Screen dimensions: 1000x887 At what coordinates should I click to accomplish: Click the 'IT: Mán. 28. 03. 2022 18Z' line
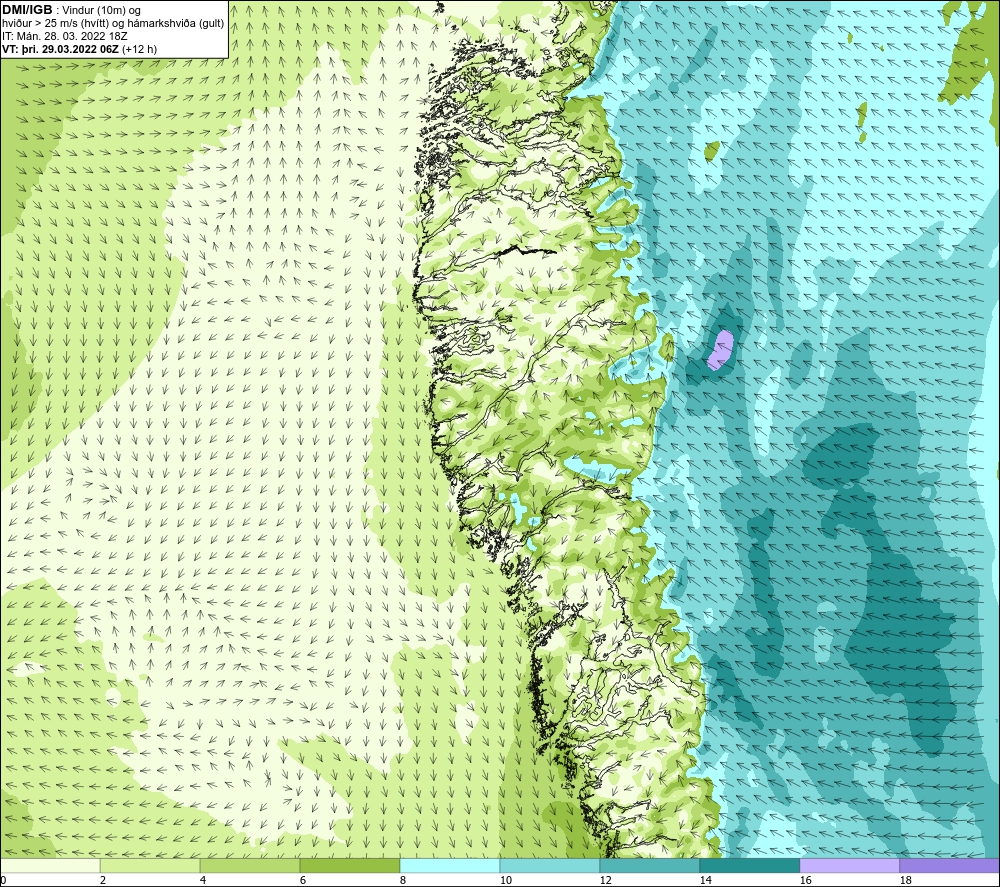(x=64, y=36)
